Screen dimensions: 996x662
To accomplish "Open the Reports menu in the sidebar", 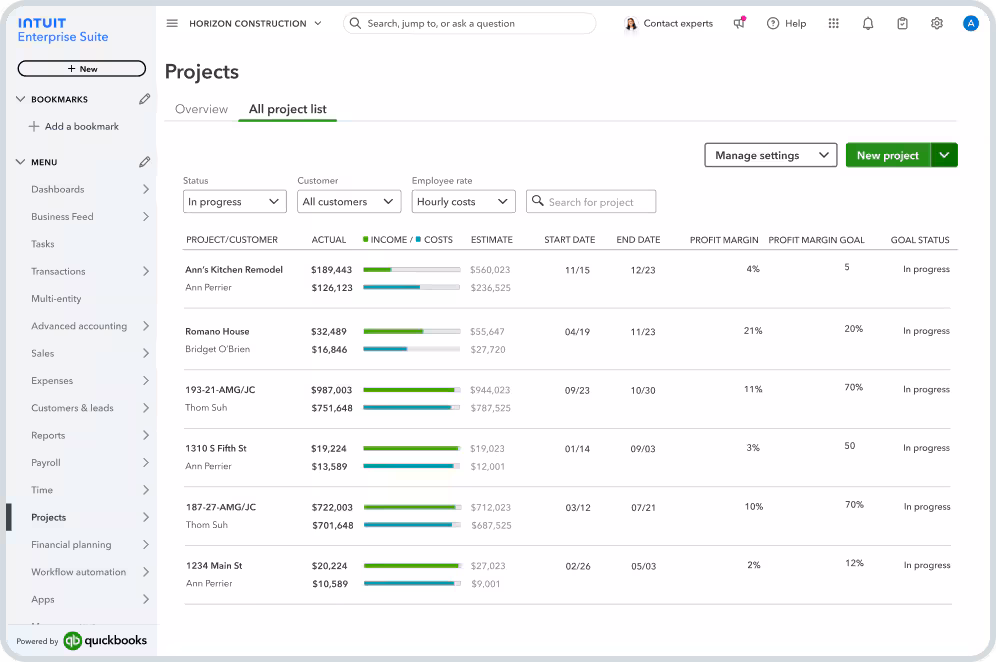I will tap(47, 435).
